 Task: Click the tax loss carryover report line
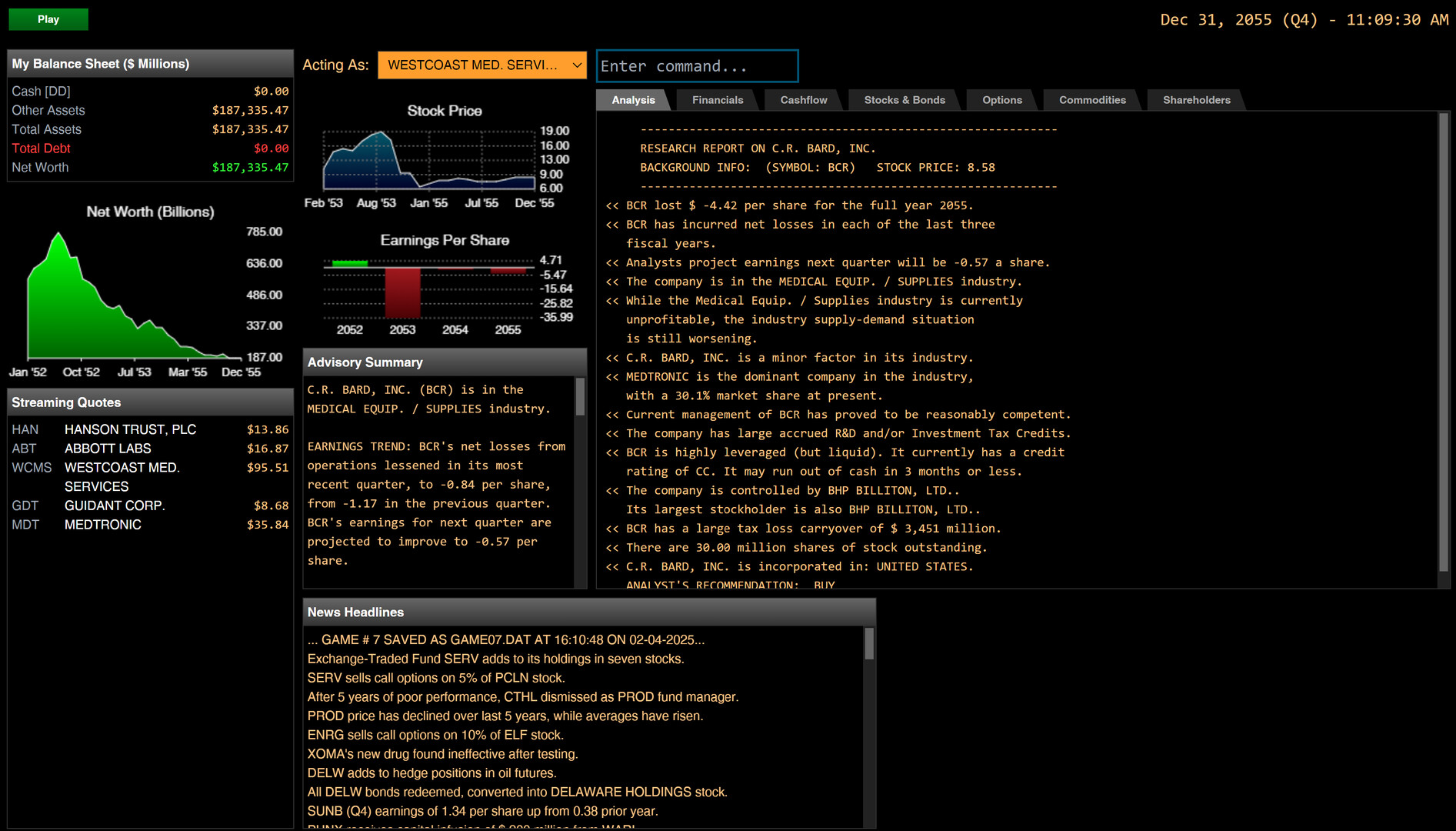[x=803, y=529]
